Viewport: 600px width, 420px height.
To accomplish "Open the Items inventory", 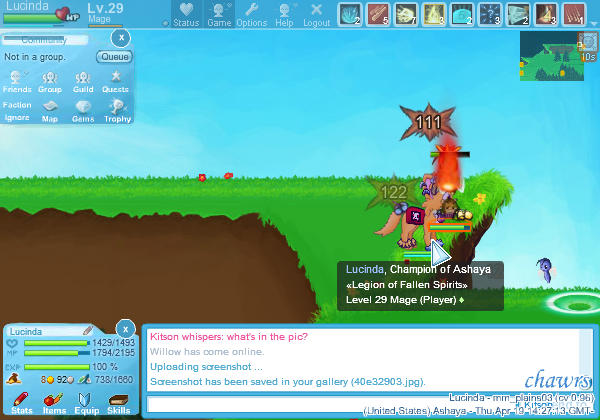I will (54, 403).
